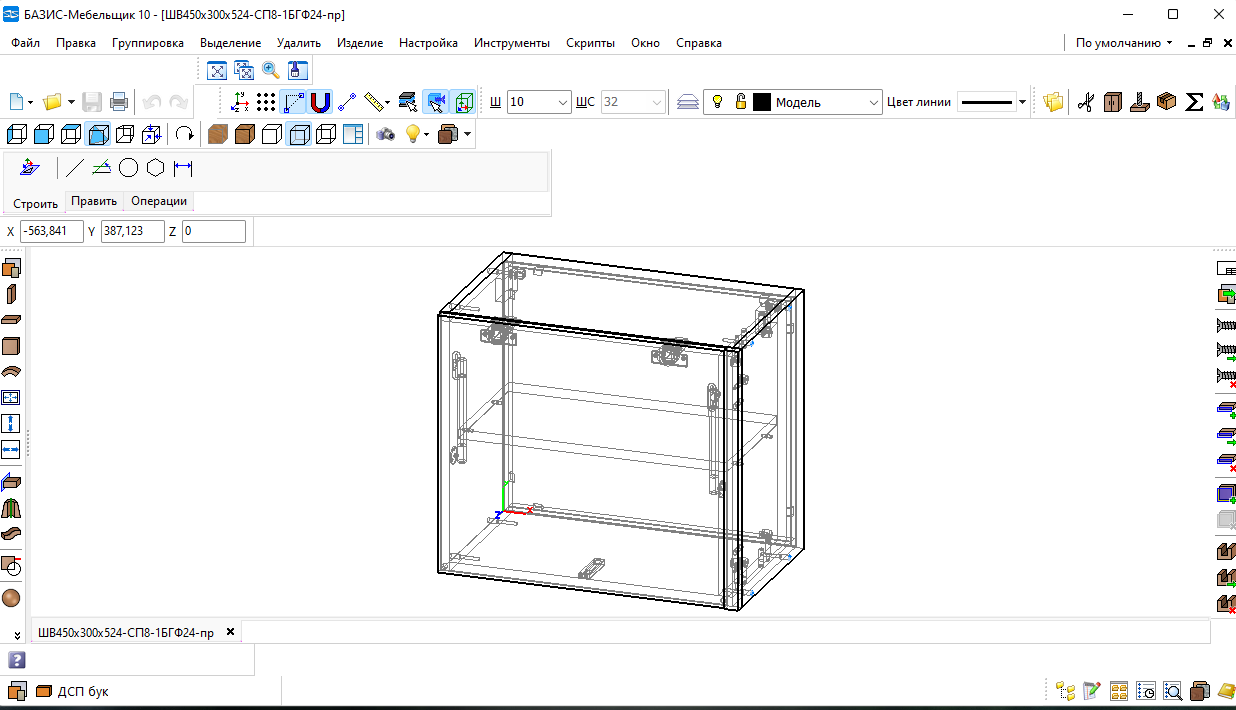Click the print icon

[x=119, y=102]
